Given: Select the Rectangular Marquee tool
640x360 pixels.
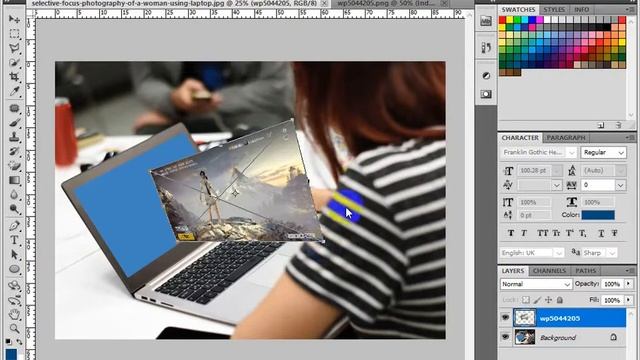Looking at the screenshot, I should [14, 33].
